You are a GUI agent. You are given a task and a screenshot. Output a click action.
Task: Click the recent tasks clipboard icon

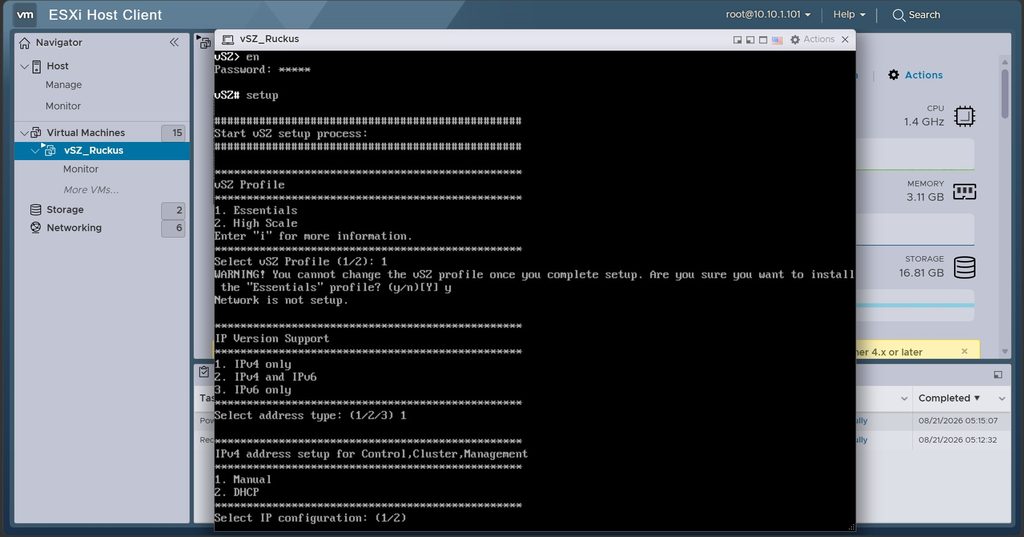point(204,372)
